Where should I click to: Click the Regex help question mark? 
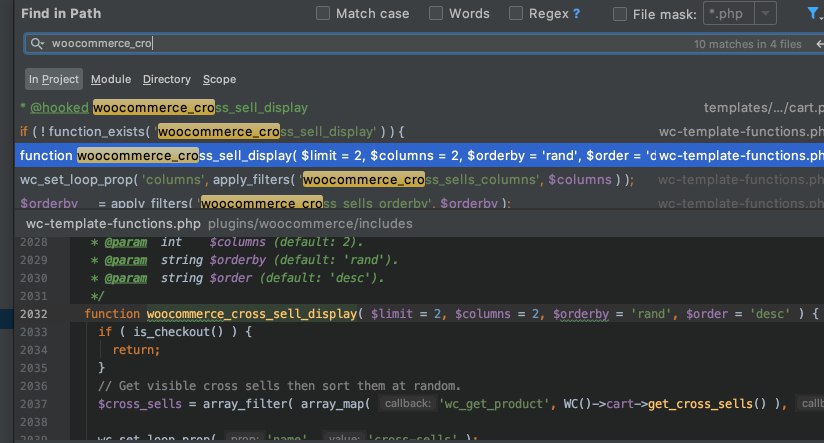[576, 14]
